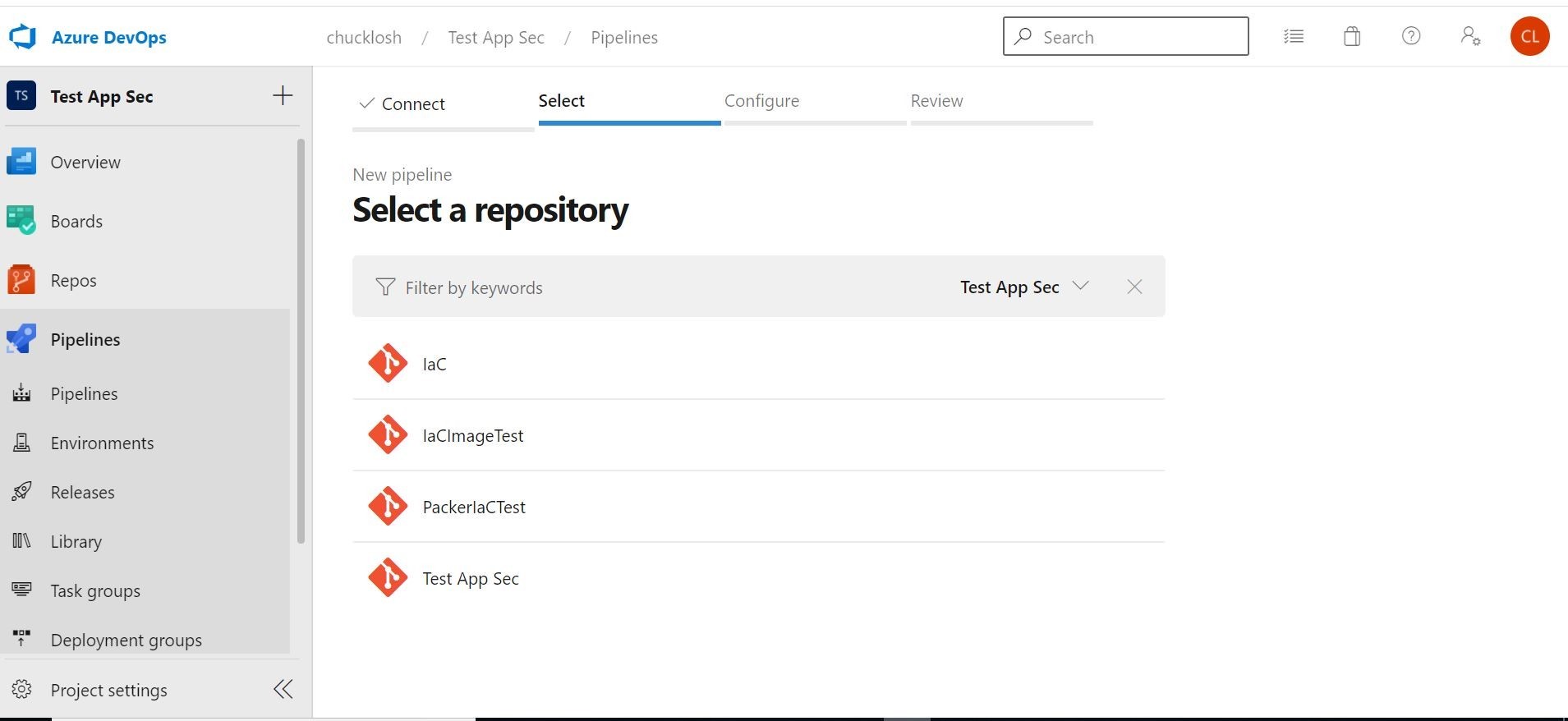Click the Azure DevOps logo icon

(22, 37)
